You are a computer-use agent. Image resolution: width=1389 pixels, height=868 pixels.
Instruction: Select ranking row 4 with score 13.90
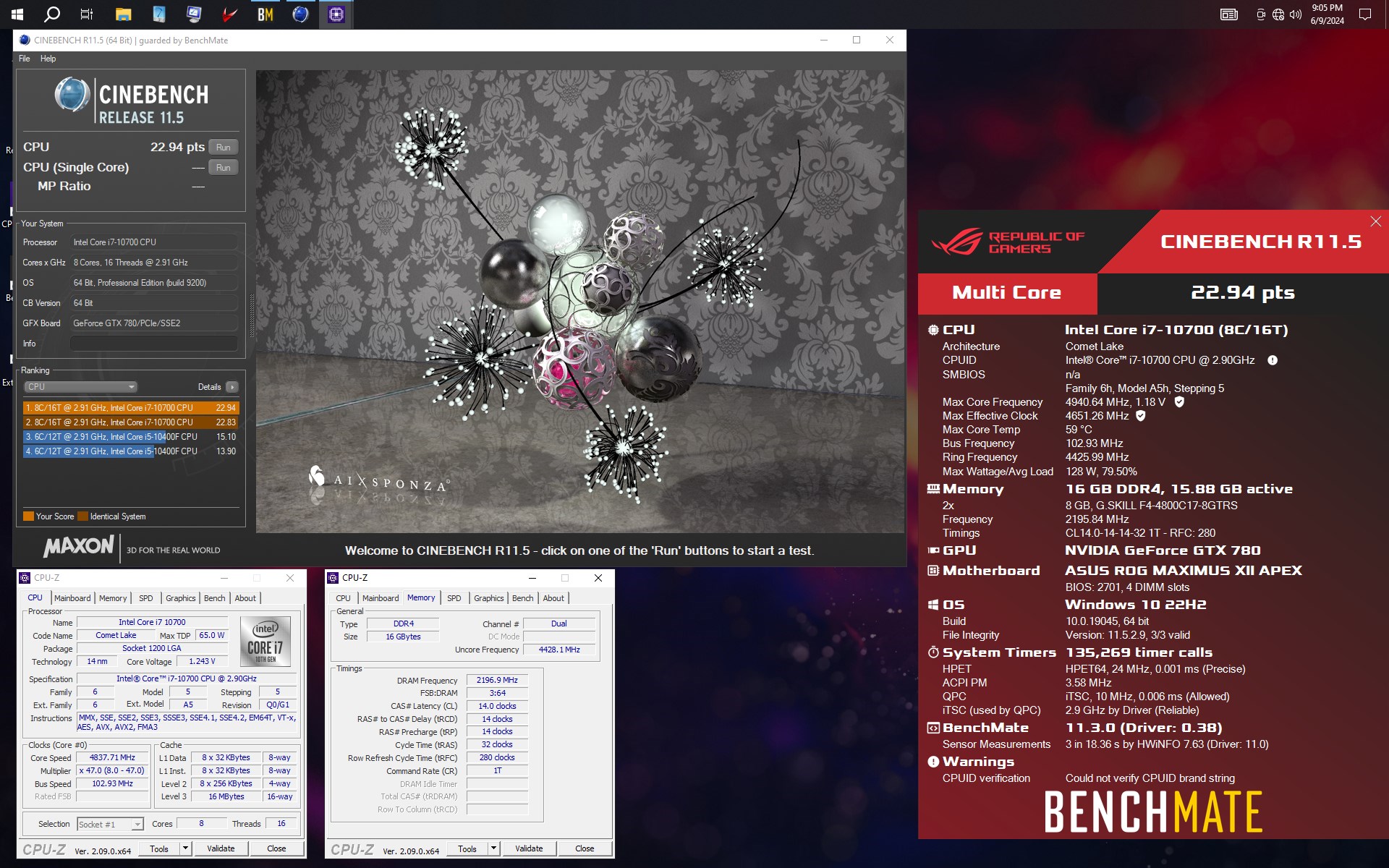click(x=130, y=451)
